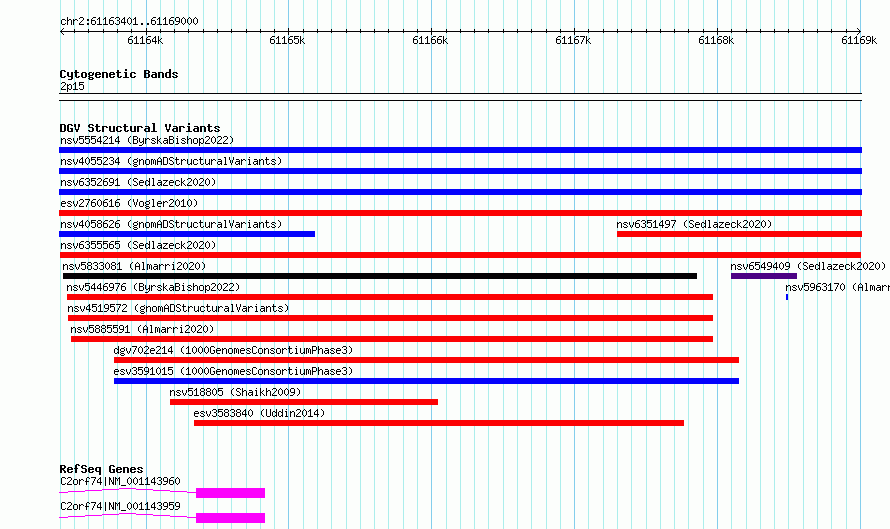Click nsv5885591 (Almarri2020) label
890x529 pixels.
pyautogui.click(x=142, y=329)
